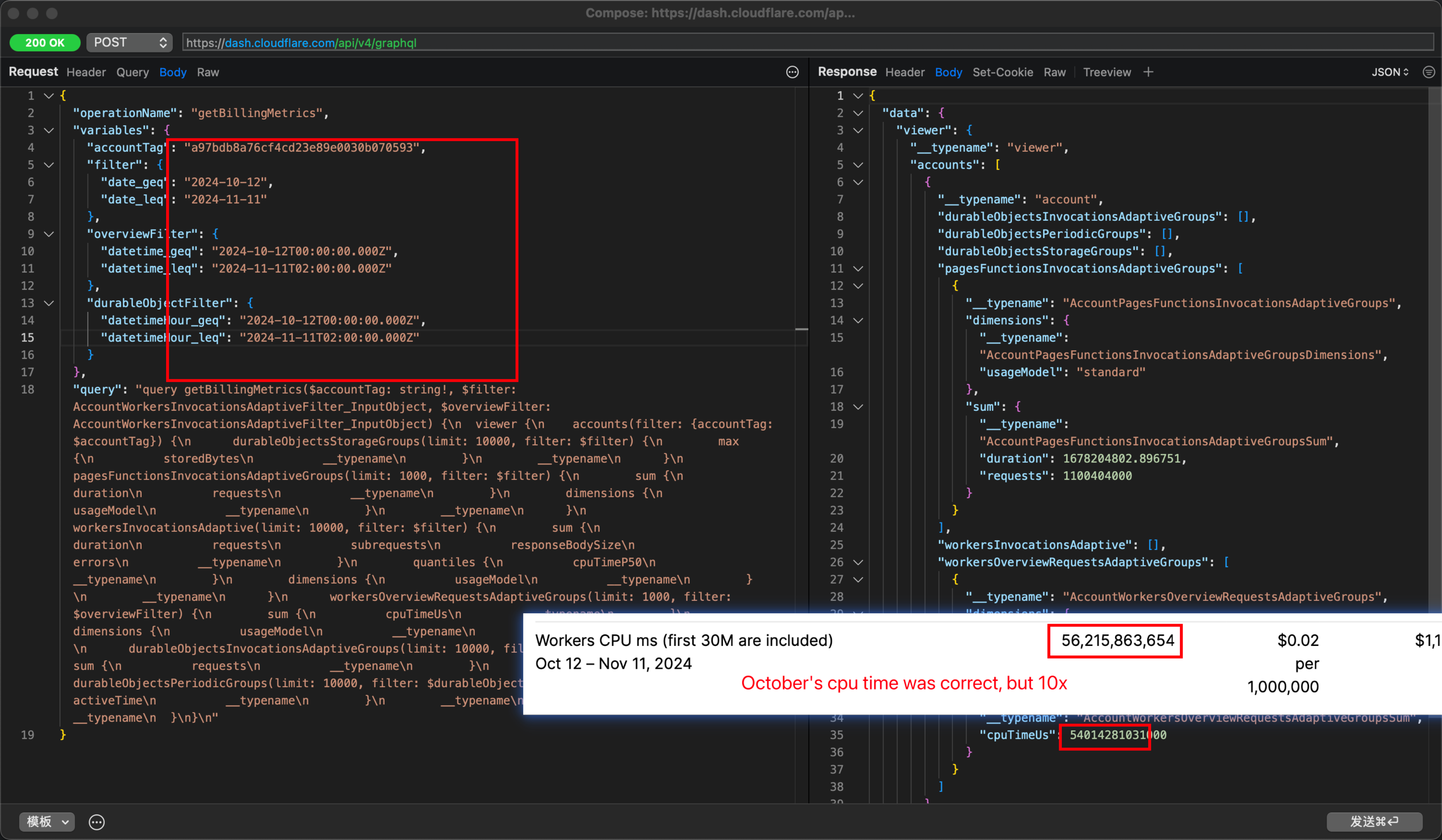Collapse the response "accounts" array chevron
The image size is (1442, 840).
858,165
